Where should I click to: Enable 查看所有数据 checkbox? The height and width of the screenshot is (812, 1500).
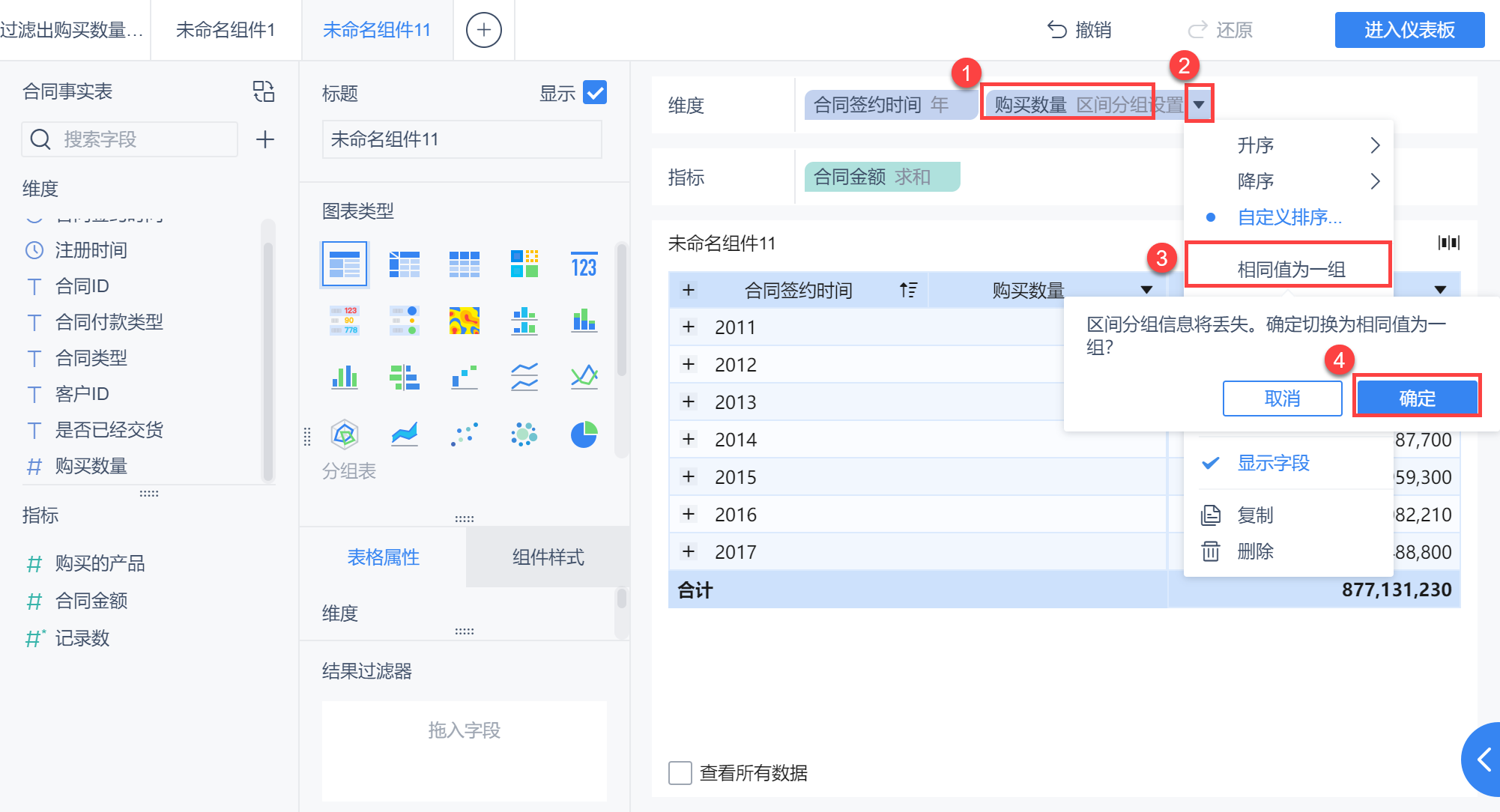[680, 773]
